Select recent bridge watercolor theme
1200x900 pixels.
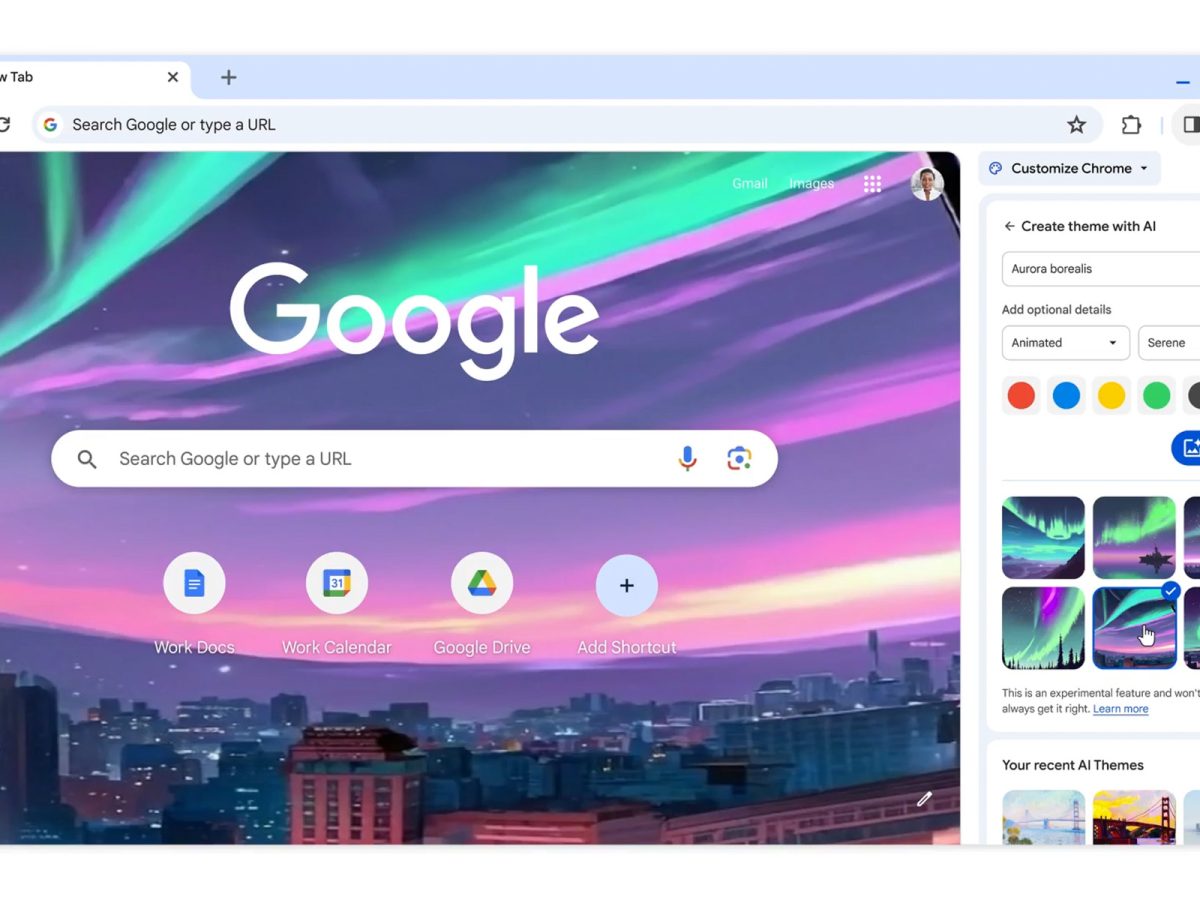pos(1043,817)
